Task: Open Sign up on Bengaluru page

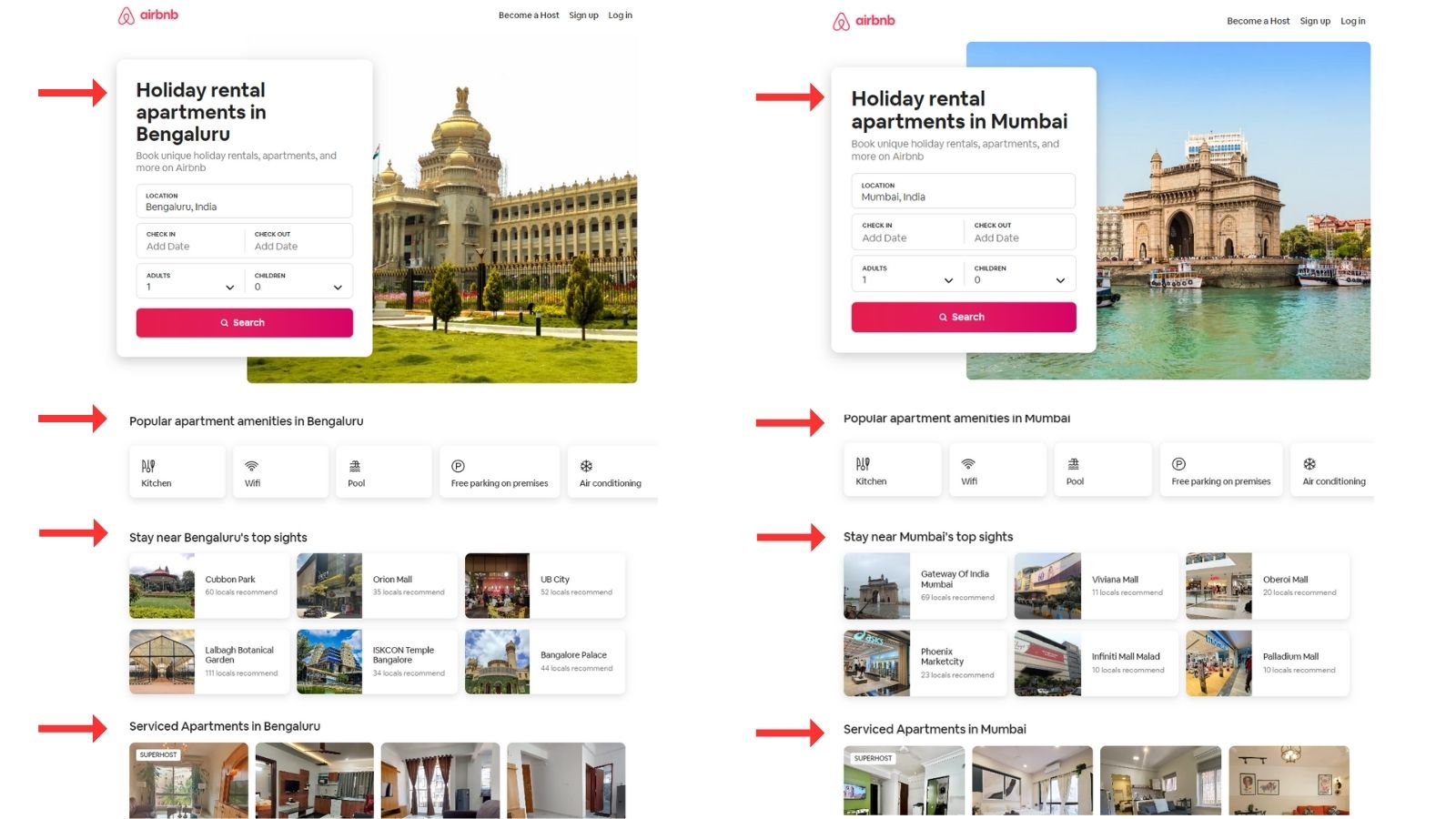Action: (x=583, y=15)
